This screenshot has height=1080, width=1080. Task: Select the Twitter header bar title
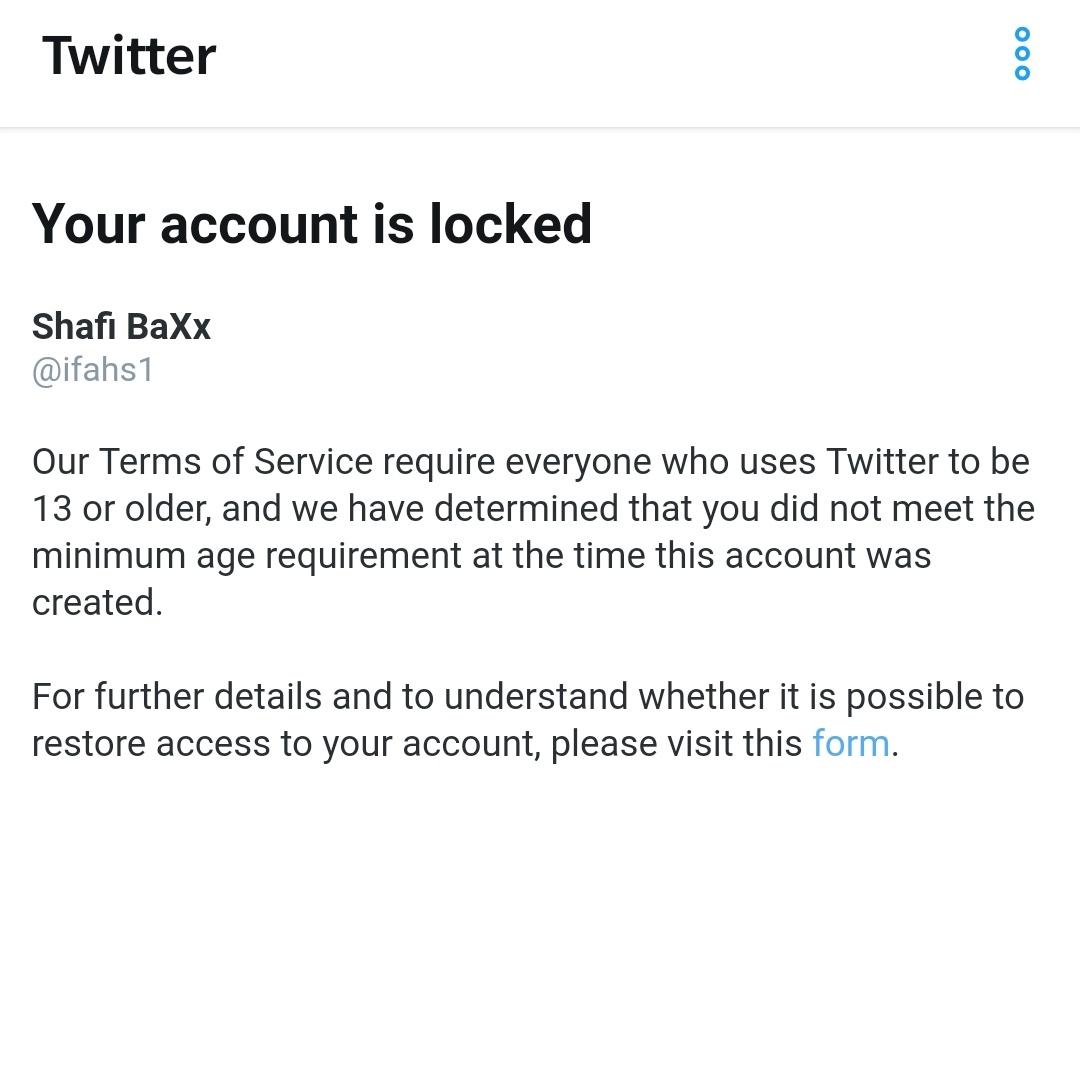coord(128,56)
